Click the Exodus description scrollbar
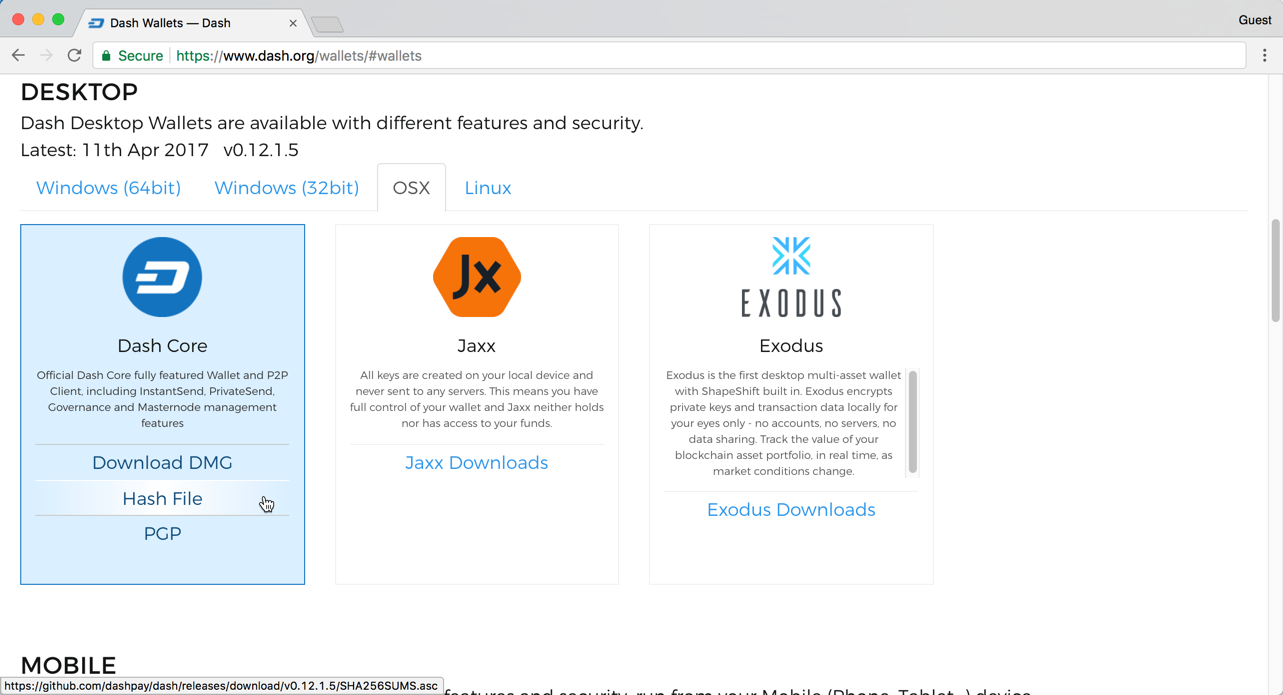1283x695 pixels. (912, 422)
